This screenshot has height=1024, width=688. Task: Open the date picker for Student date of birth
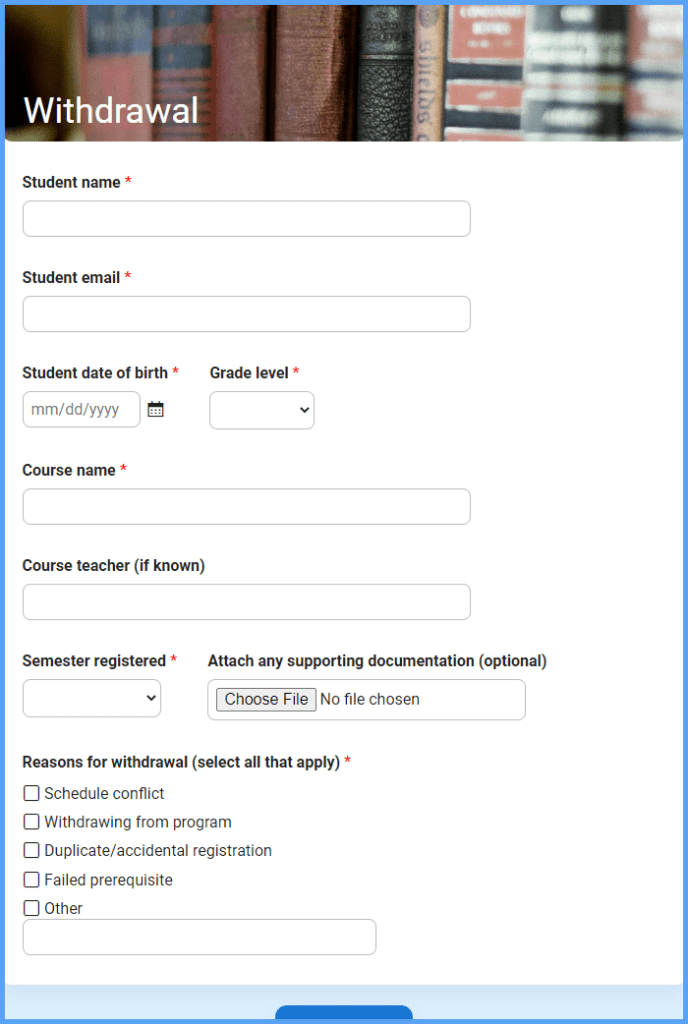[155, 409]
